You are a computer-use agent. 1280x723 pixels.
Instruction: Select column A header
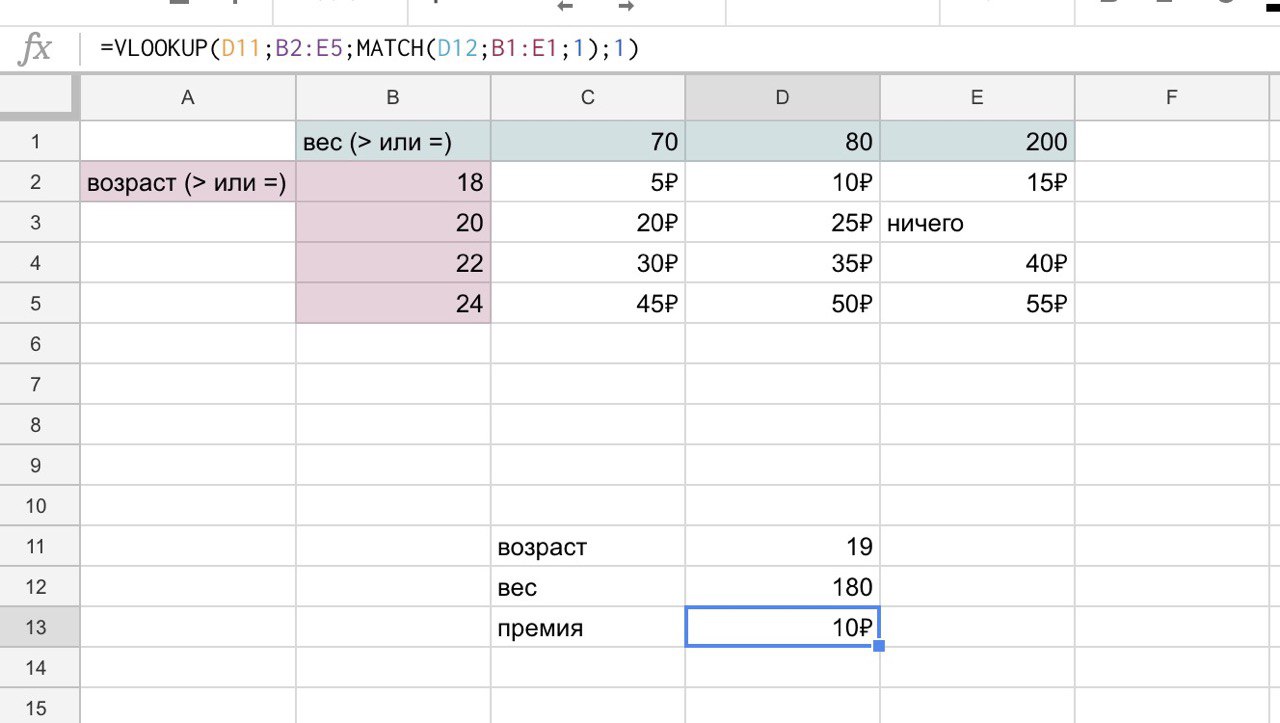click(x=187, y=97)
